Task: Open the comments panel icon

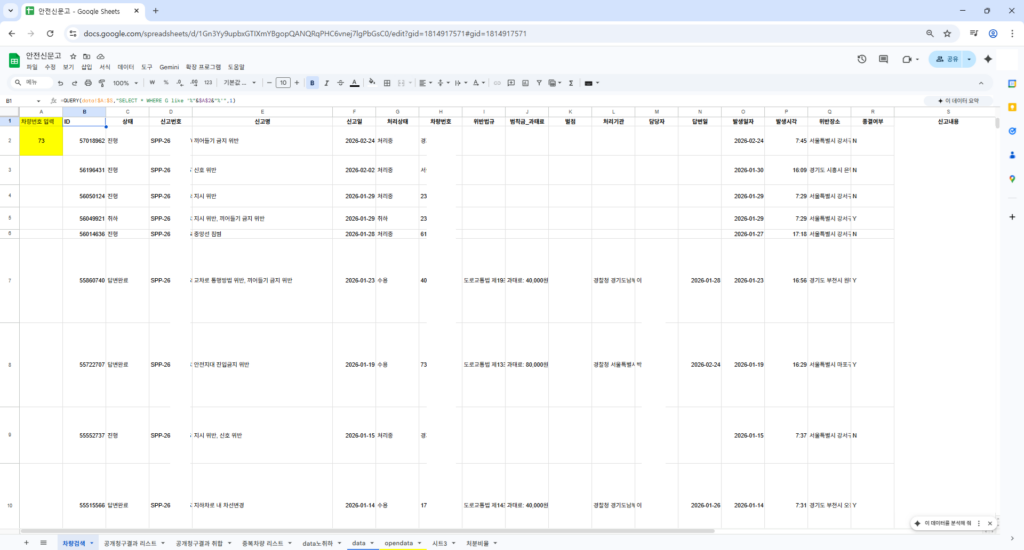Action: 884,59
